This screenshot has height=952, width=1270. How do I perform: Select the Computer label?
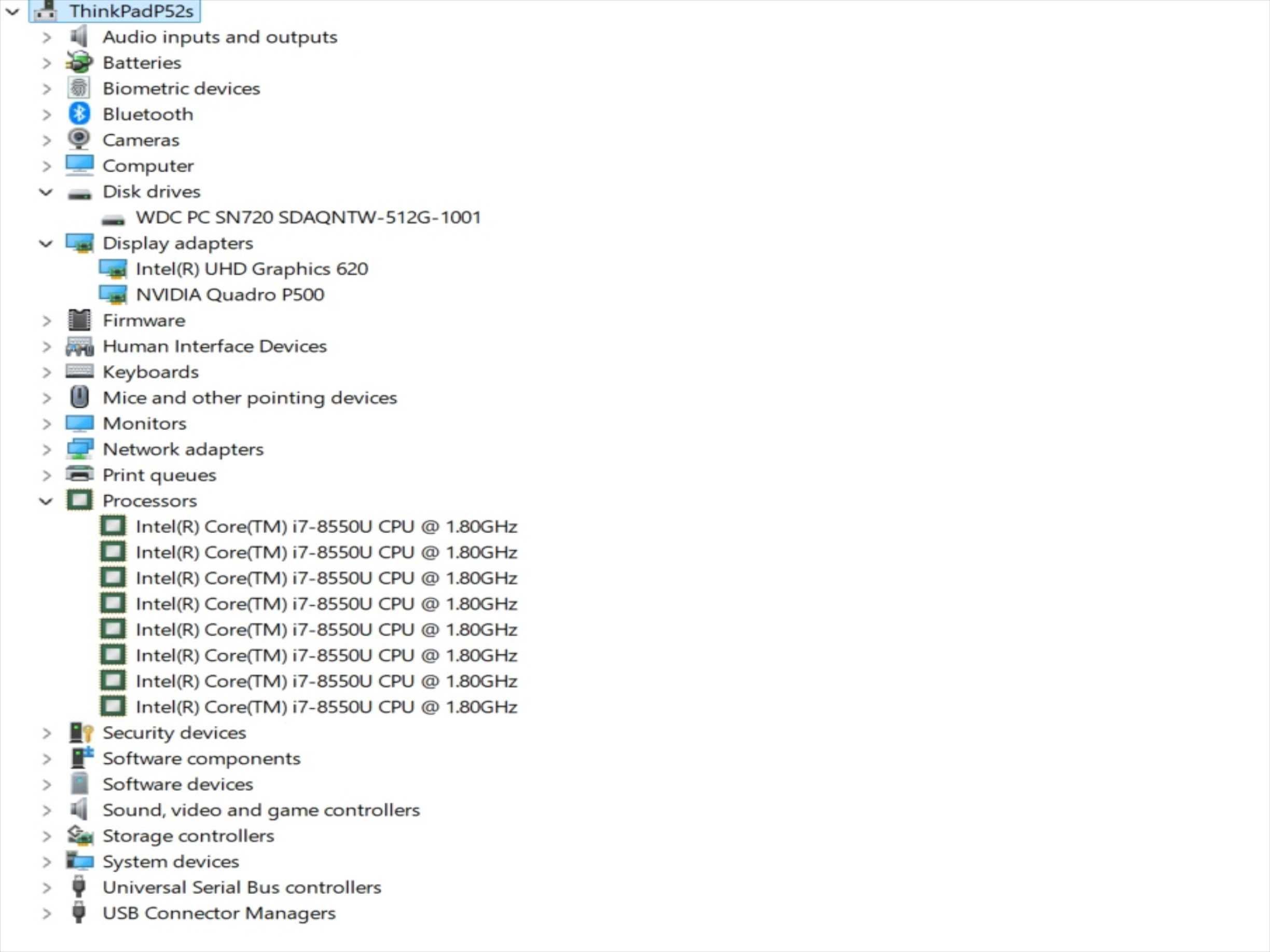pyautogui.click(x=148, y=166)
